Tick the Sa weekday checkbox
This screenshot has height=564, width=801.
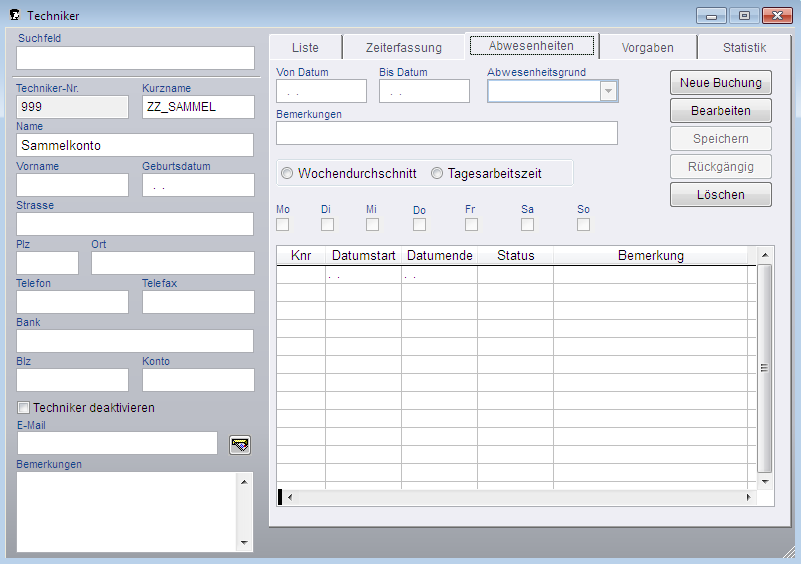[528, 225]
